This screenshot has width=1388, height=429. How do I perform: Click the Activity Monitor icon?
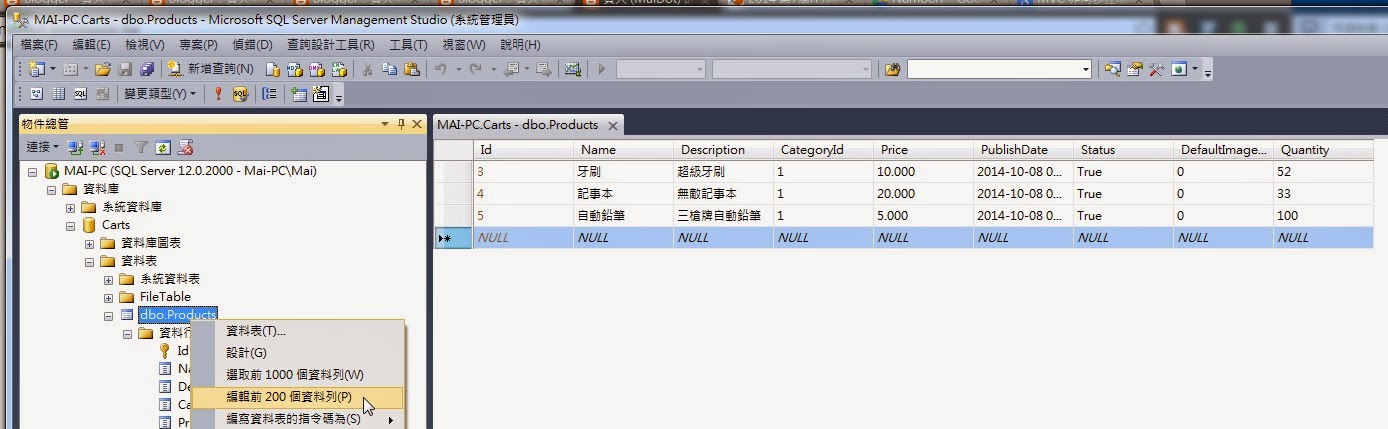click(572, 69)
